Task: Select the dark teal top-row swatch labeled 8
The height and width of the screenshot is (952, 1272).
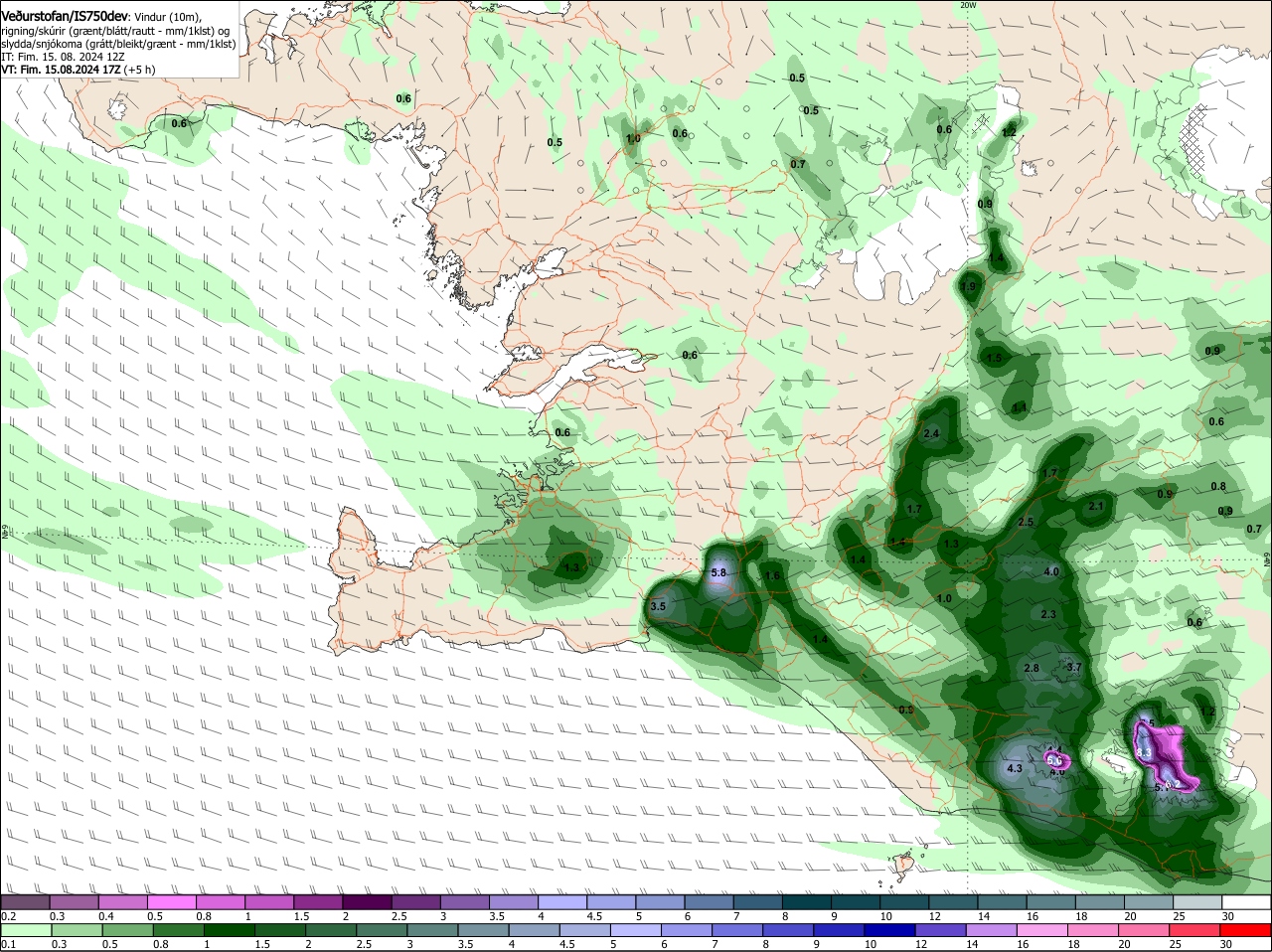Action: [807, 902]
